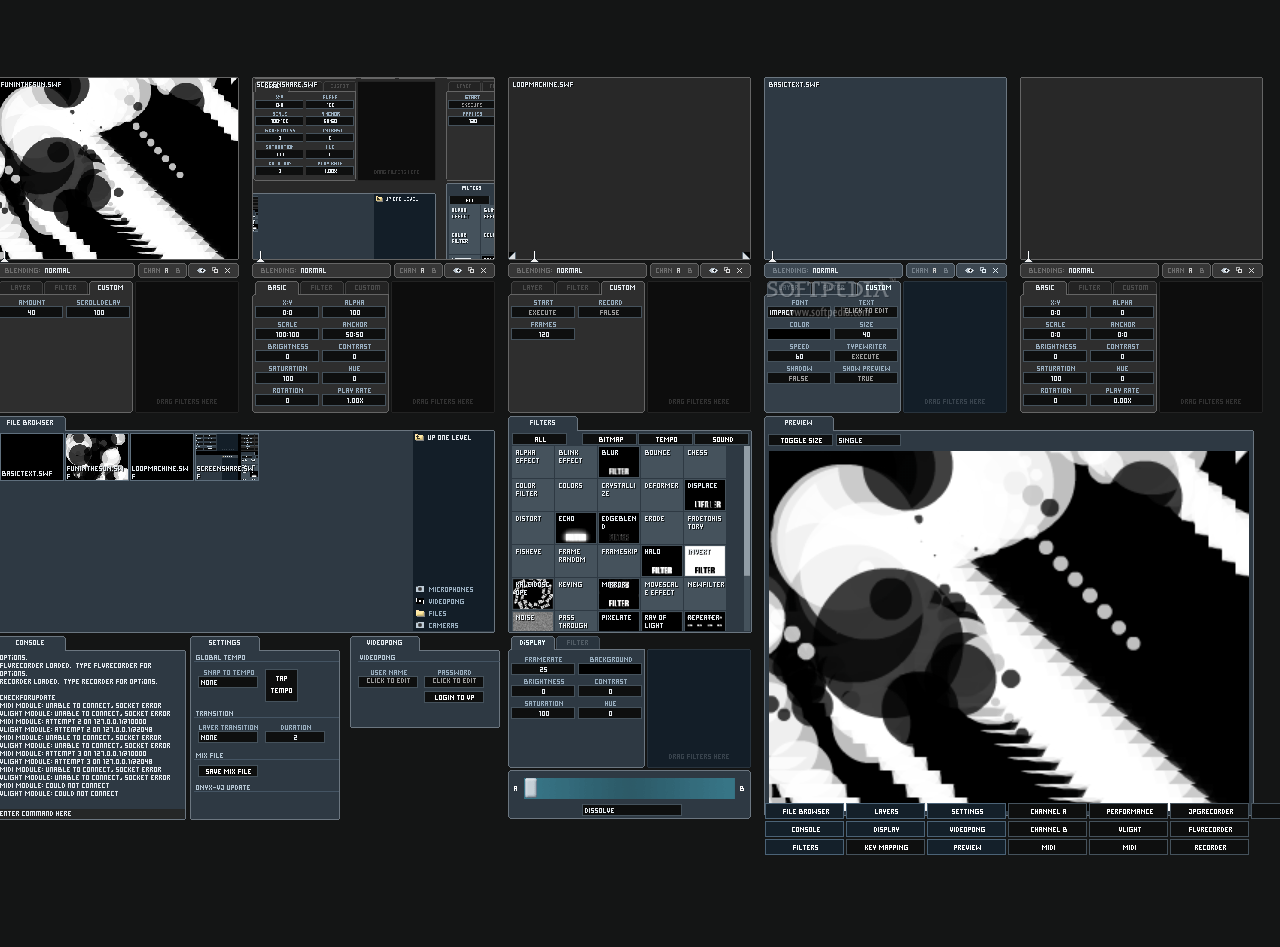Screen dimensions: 1280x947
Task: Open the Font IMPACT dropdown
Action: [798, 312]
